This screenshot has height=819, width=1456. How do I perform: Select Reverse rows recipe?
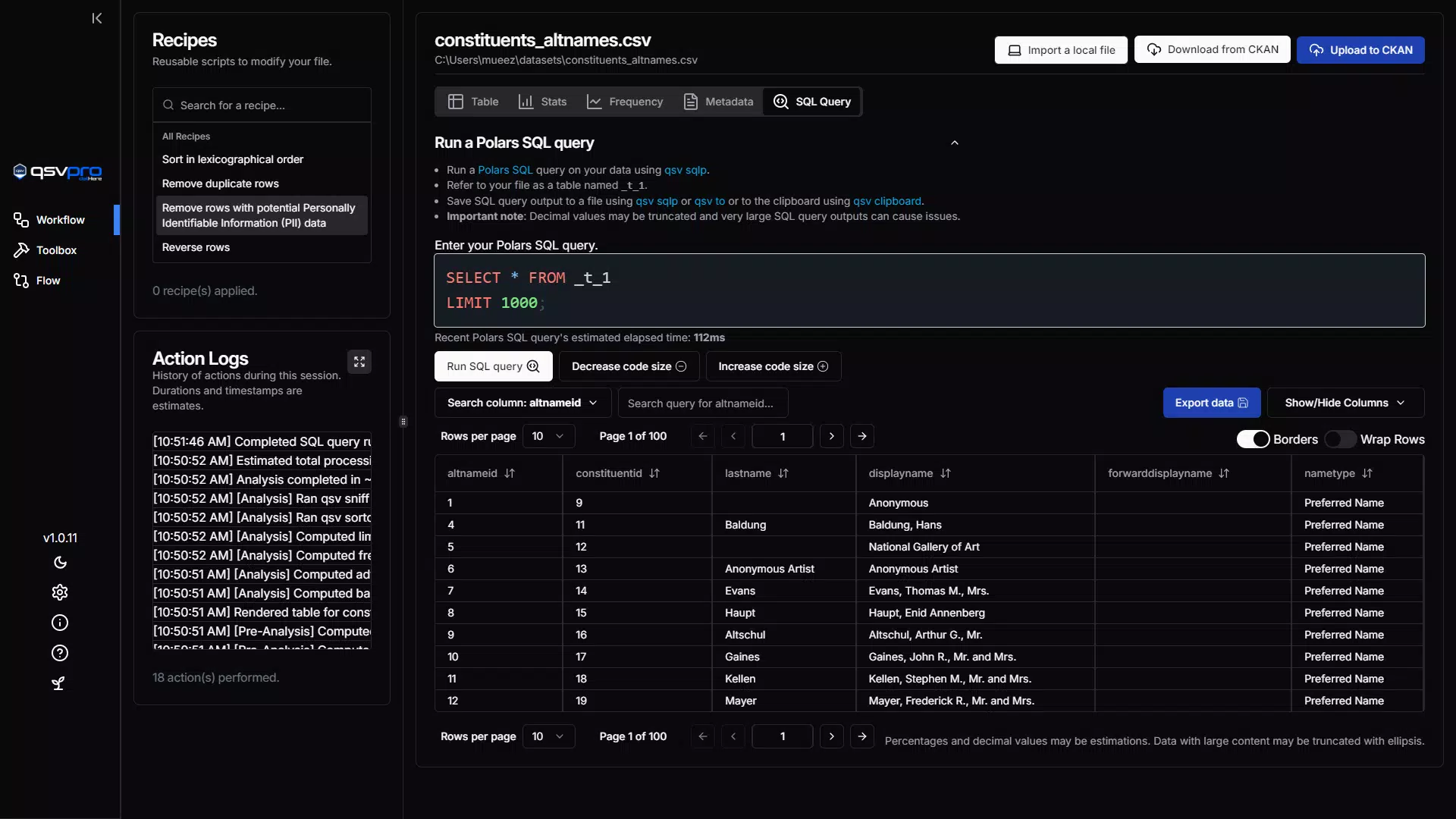(x=262, y=247)
